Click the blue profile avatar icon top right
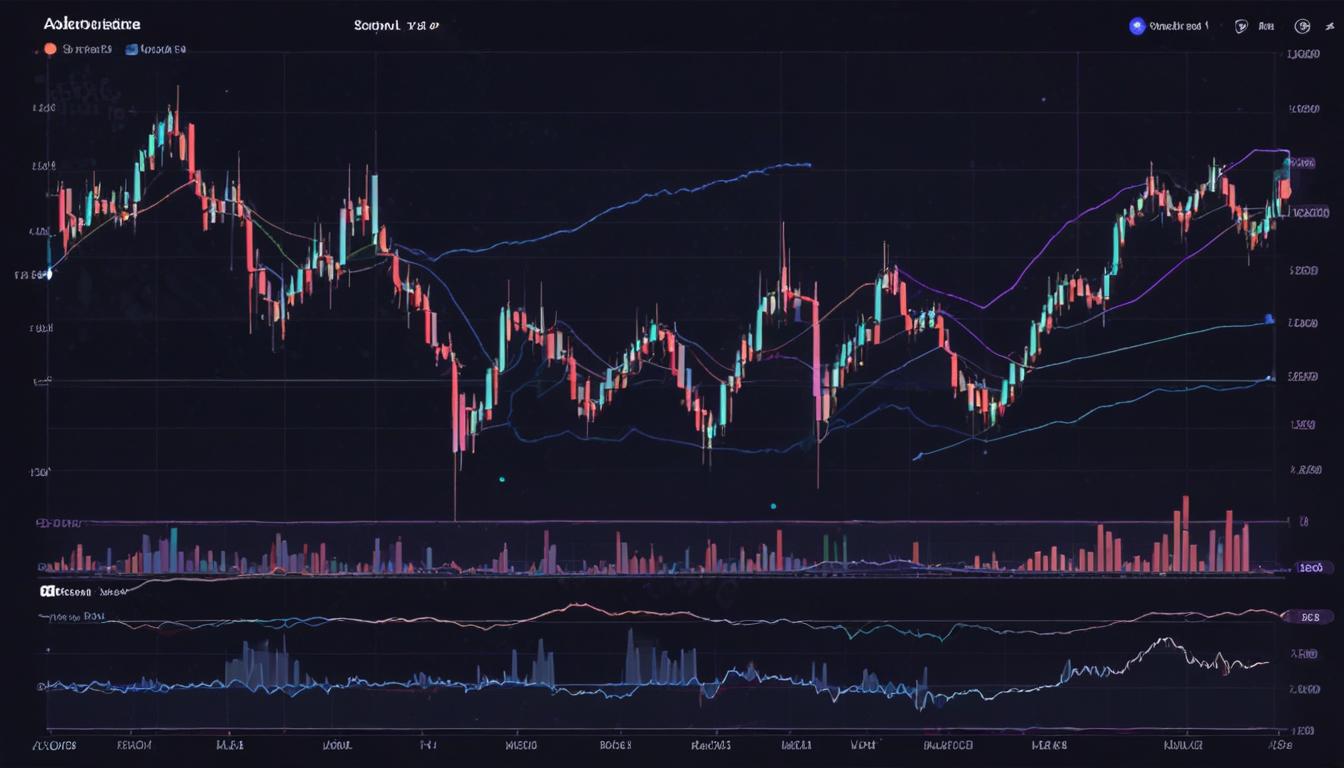 [x=1137, y=25]
